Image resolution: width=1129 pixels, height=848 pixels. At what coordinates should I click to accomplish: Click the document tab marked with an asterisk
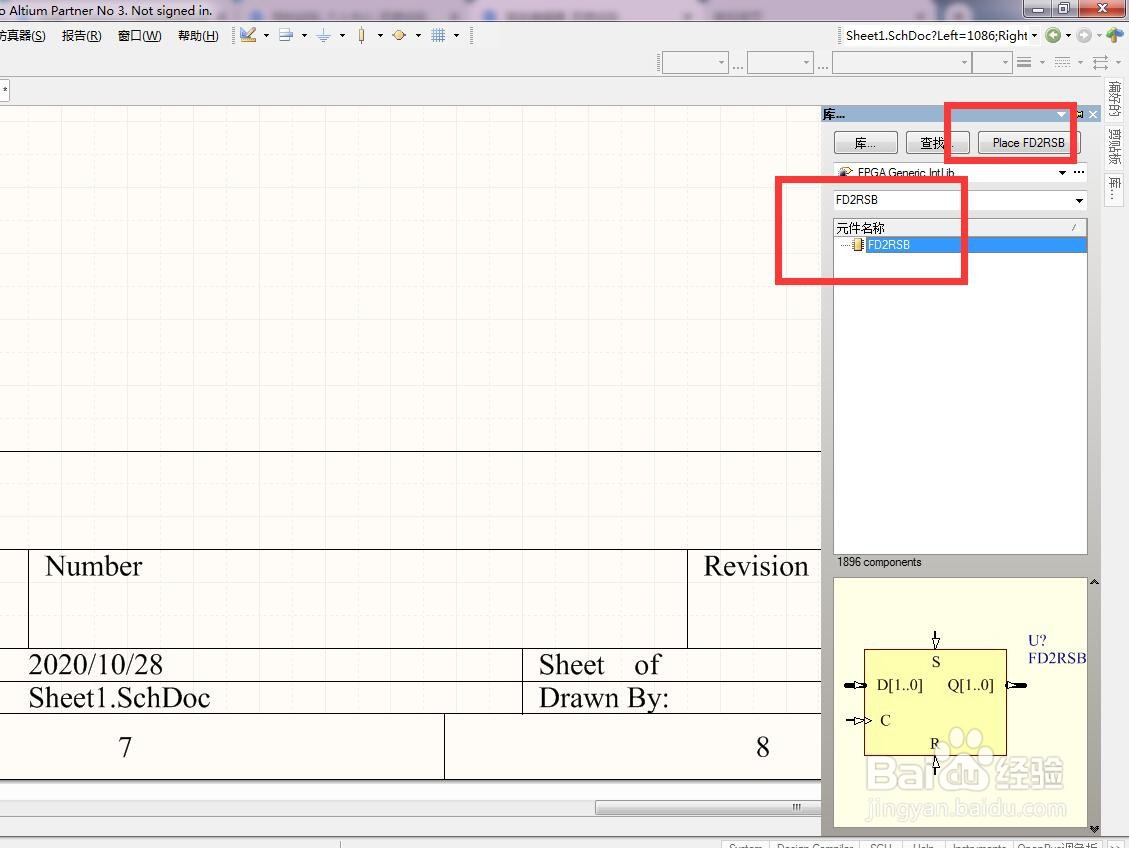tap(4, 91)
